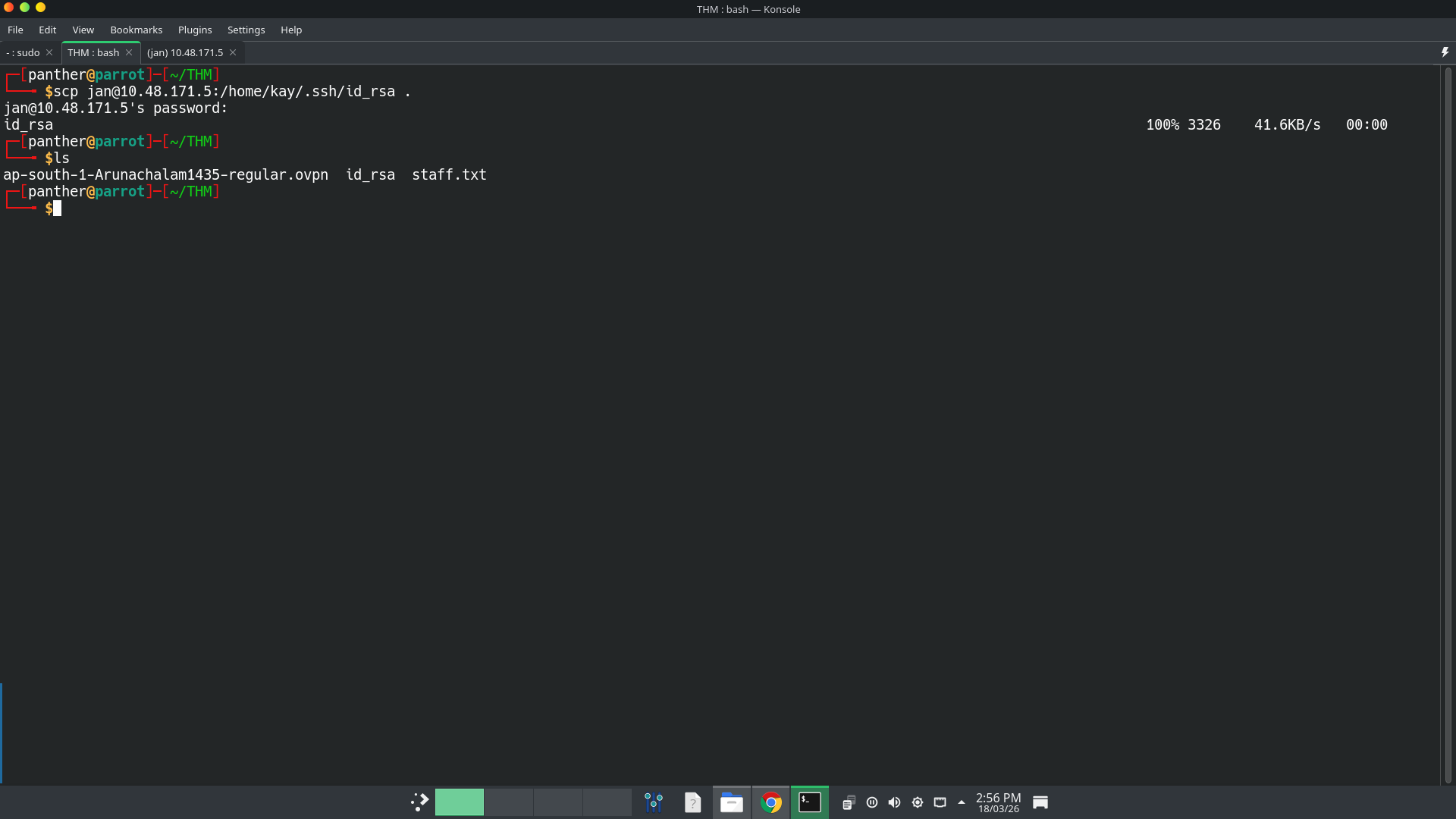Switch to the (jan) 10.48.171.5 tab
This screenshot has height=819, width=1456.
(x=184, y=52)
